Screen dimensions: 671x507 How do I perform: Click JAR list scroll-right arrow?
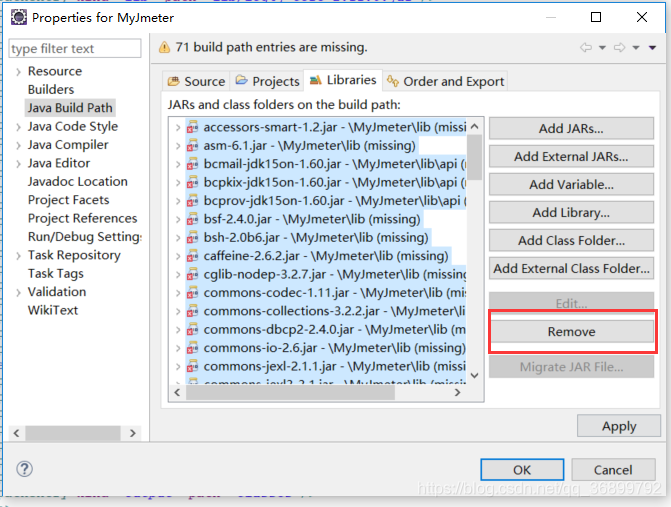coord(457,392)
